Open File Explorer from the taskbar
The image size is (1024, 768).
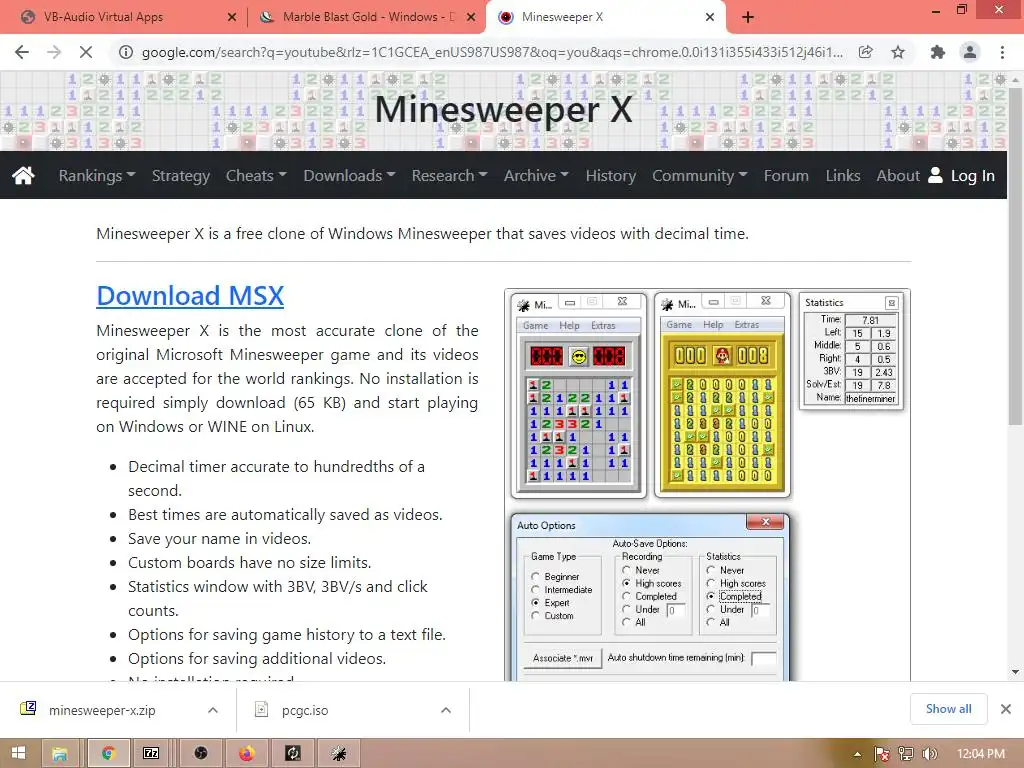(x=59, y=754)
